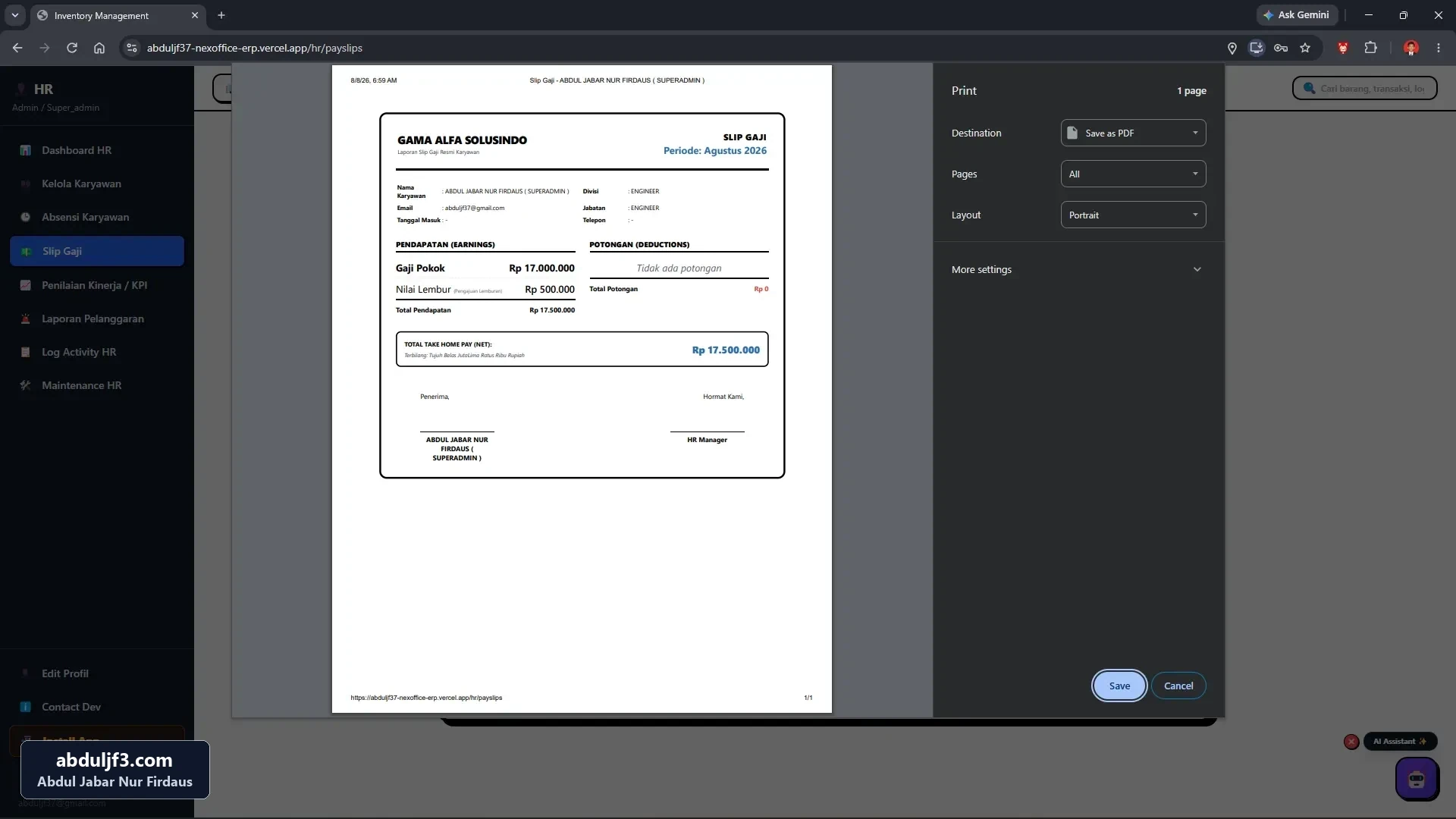Open Contact Dev link

(97, 707)
